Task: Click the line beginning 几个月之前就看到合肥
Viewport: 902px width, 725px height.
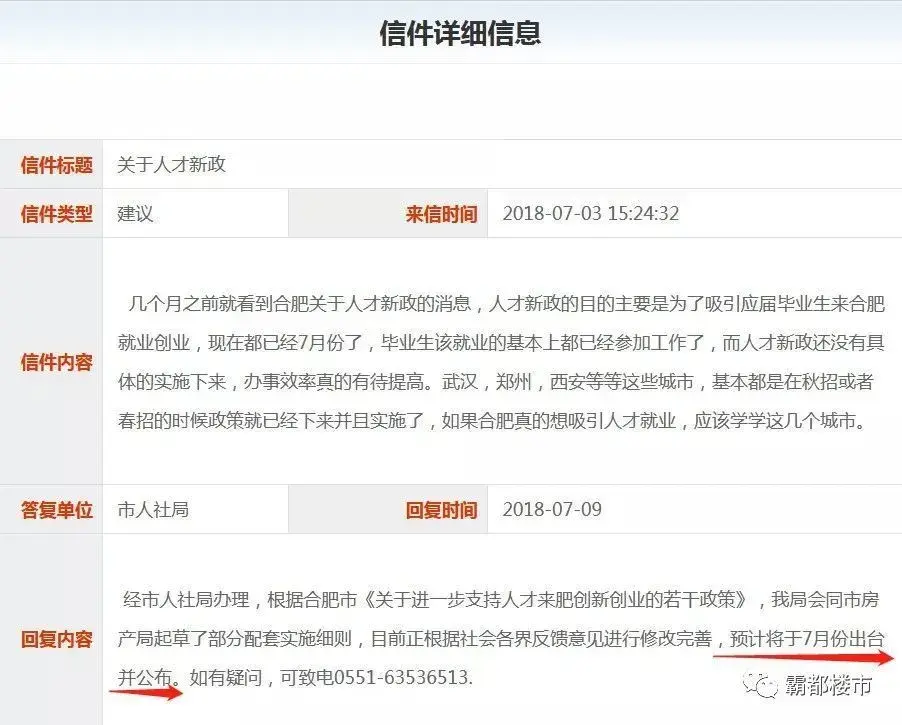Action: pos(506,303)
